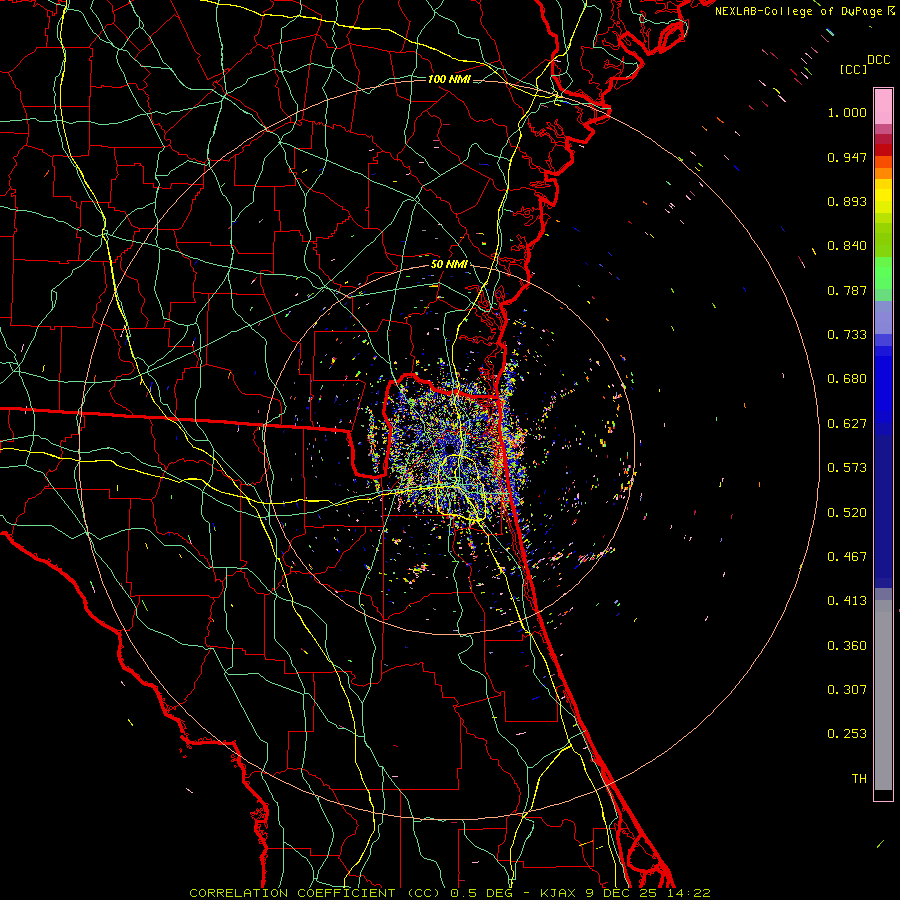900x900 pixels.
Task: Select the 0.520 legend value
Action: 847,513
